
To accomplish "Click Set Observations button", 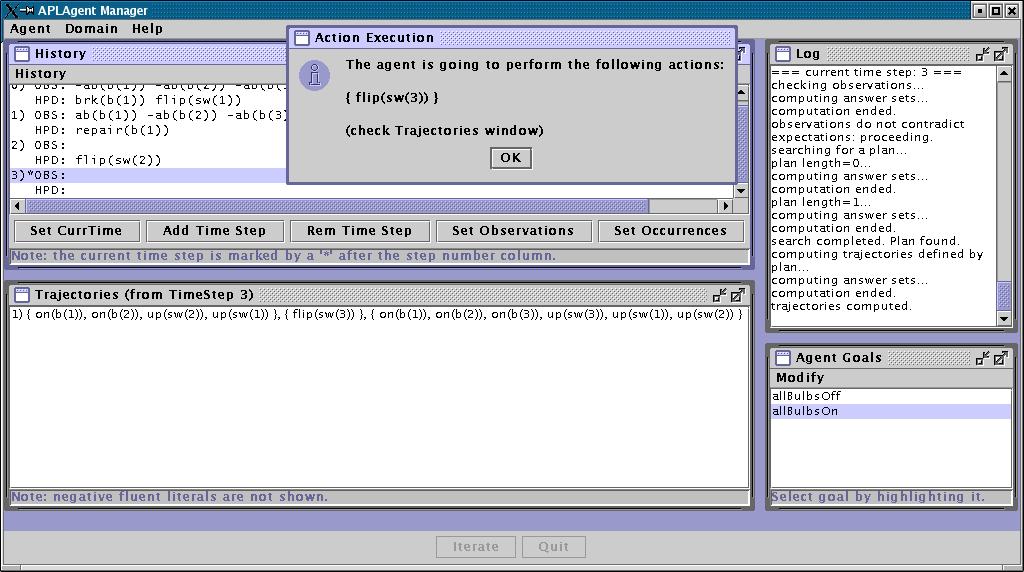I will 513,230.
